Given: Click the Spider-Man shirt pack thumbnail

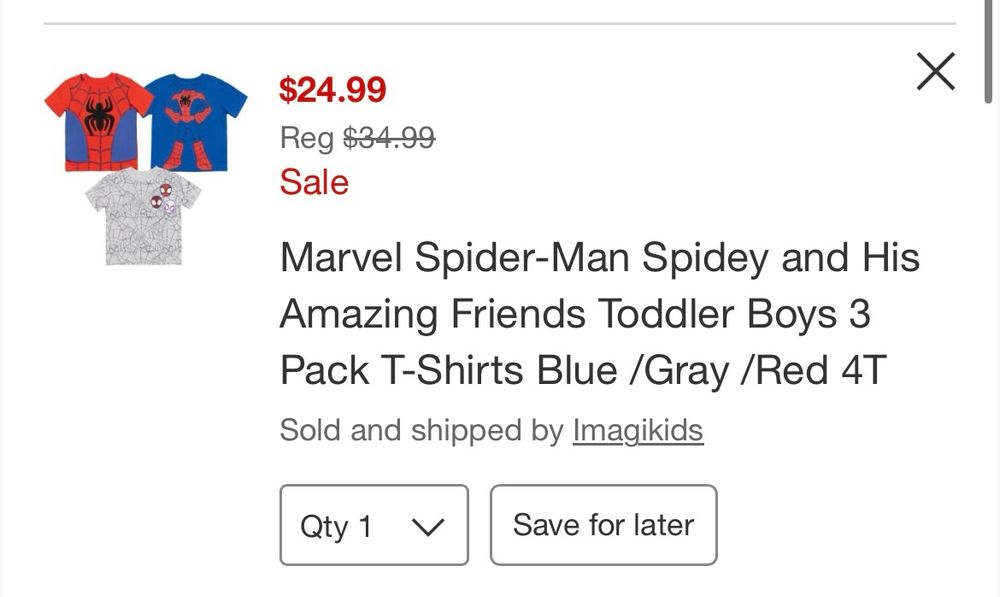Looking at the screenshot, I should [x=143, y=160].
